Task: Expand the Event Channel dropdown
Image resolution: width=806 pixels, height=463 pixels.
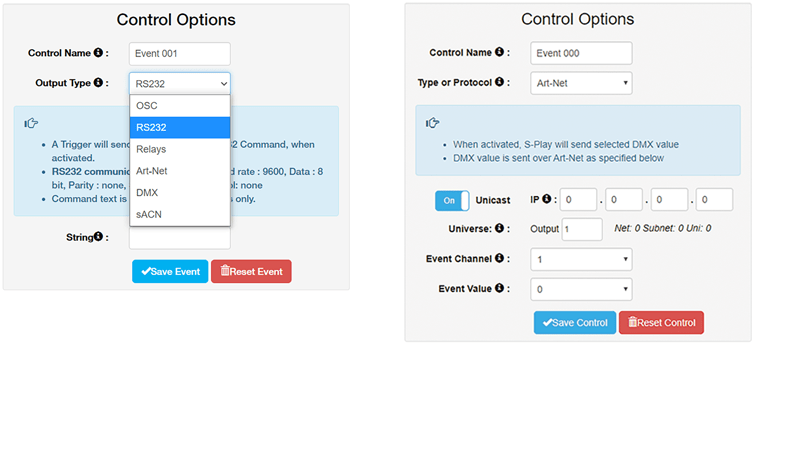Action: [x=581, y=260]
